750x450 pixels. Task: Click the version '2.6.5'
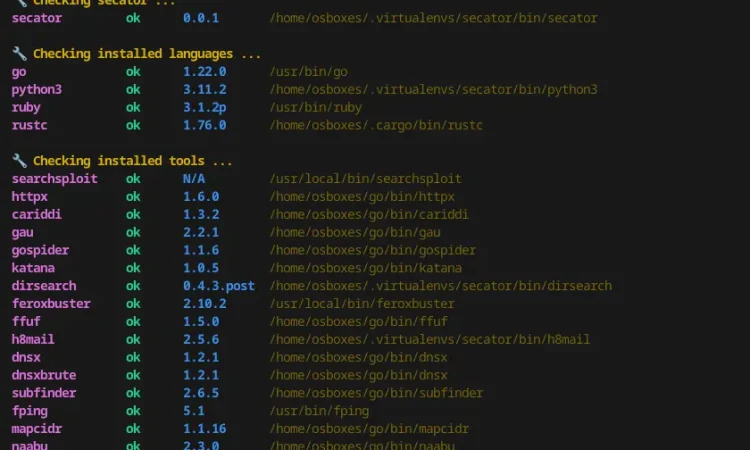pos(201,393)
